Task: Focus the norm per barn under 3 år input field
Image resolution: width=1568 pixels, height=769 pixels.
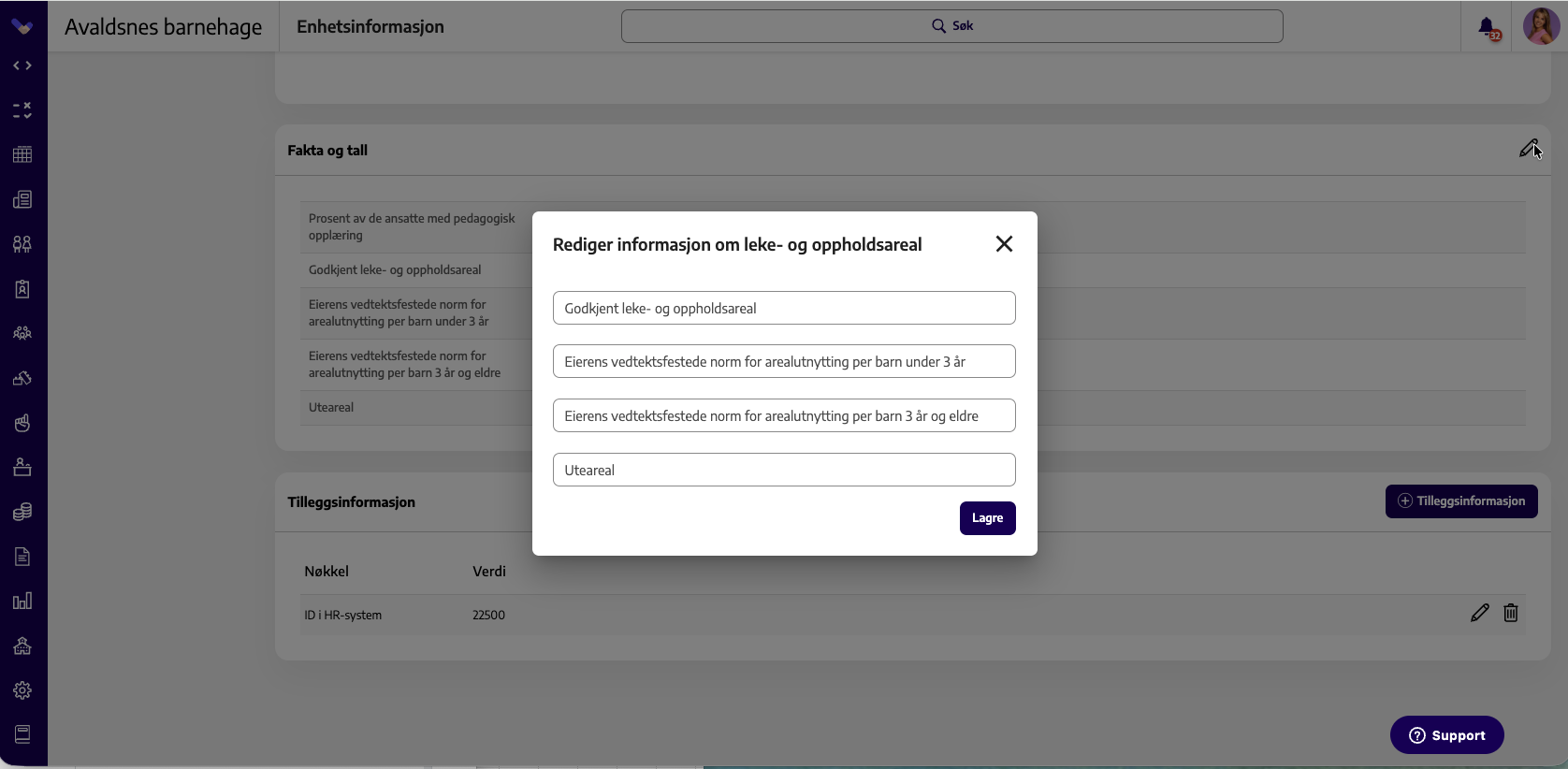Action: (784, 361)
